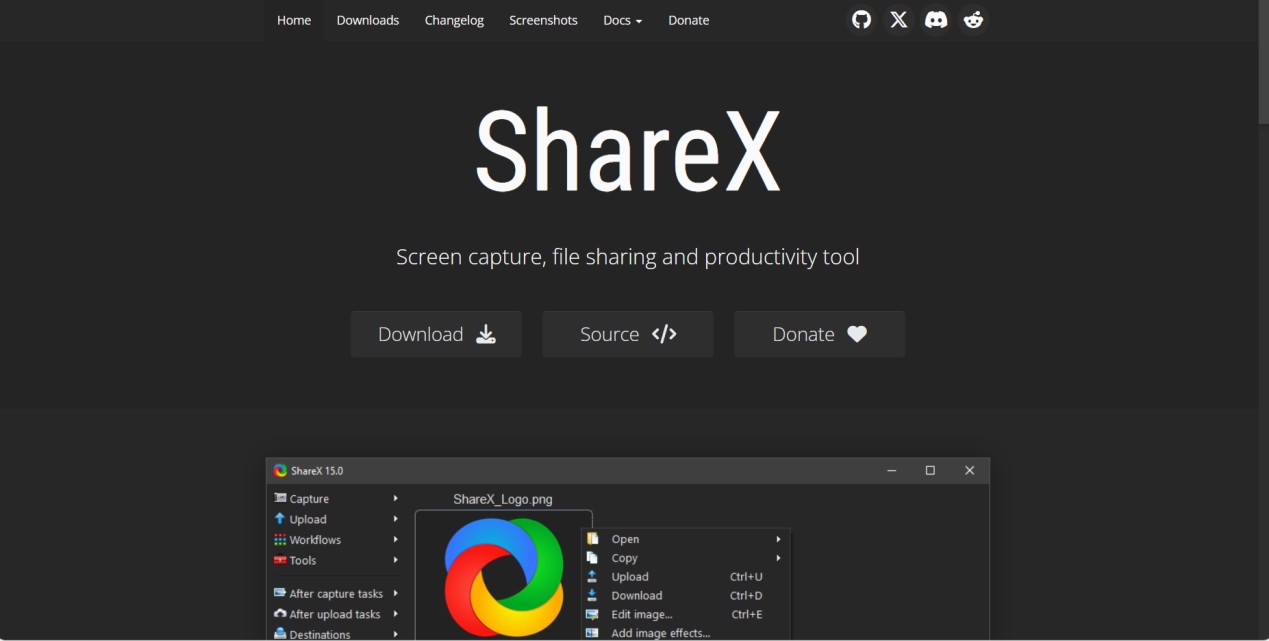Expand the Docs dropdown menu

click(623, 20)
